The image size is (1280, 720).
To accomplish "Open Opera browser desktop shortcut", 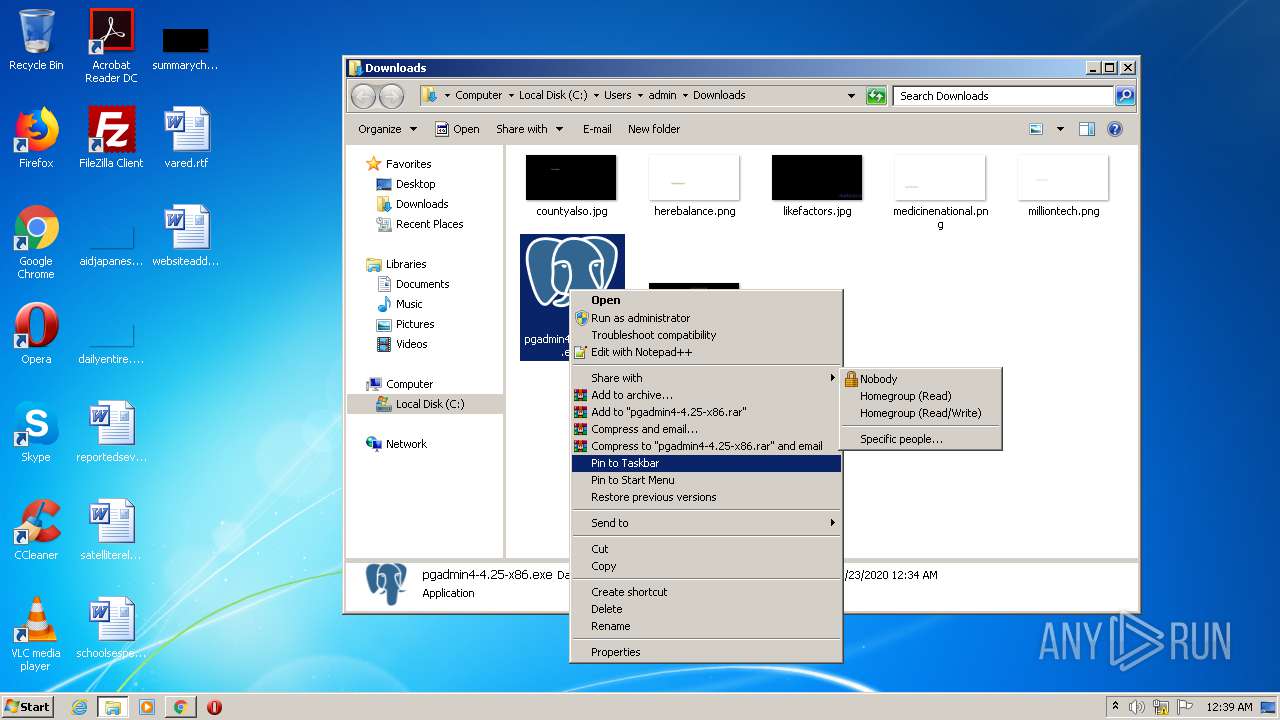I will point(36,334).
